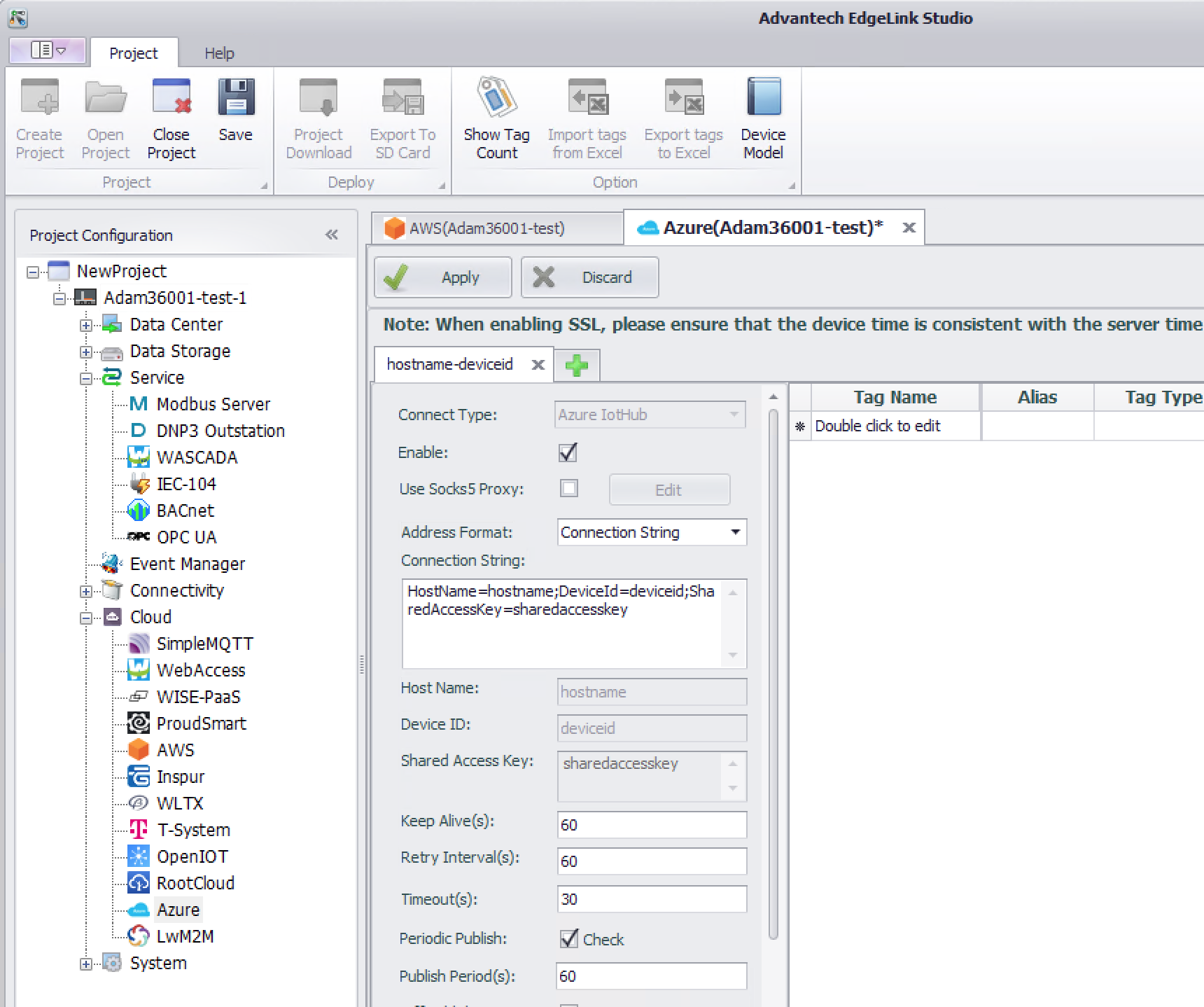Click Export tags to Excel icon

point(684,97)
